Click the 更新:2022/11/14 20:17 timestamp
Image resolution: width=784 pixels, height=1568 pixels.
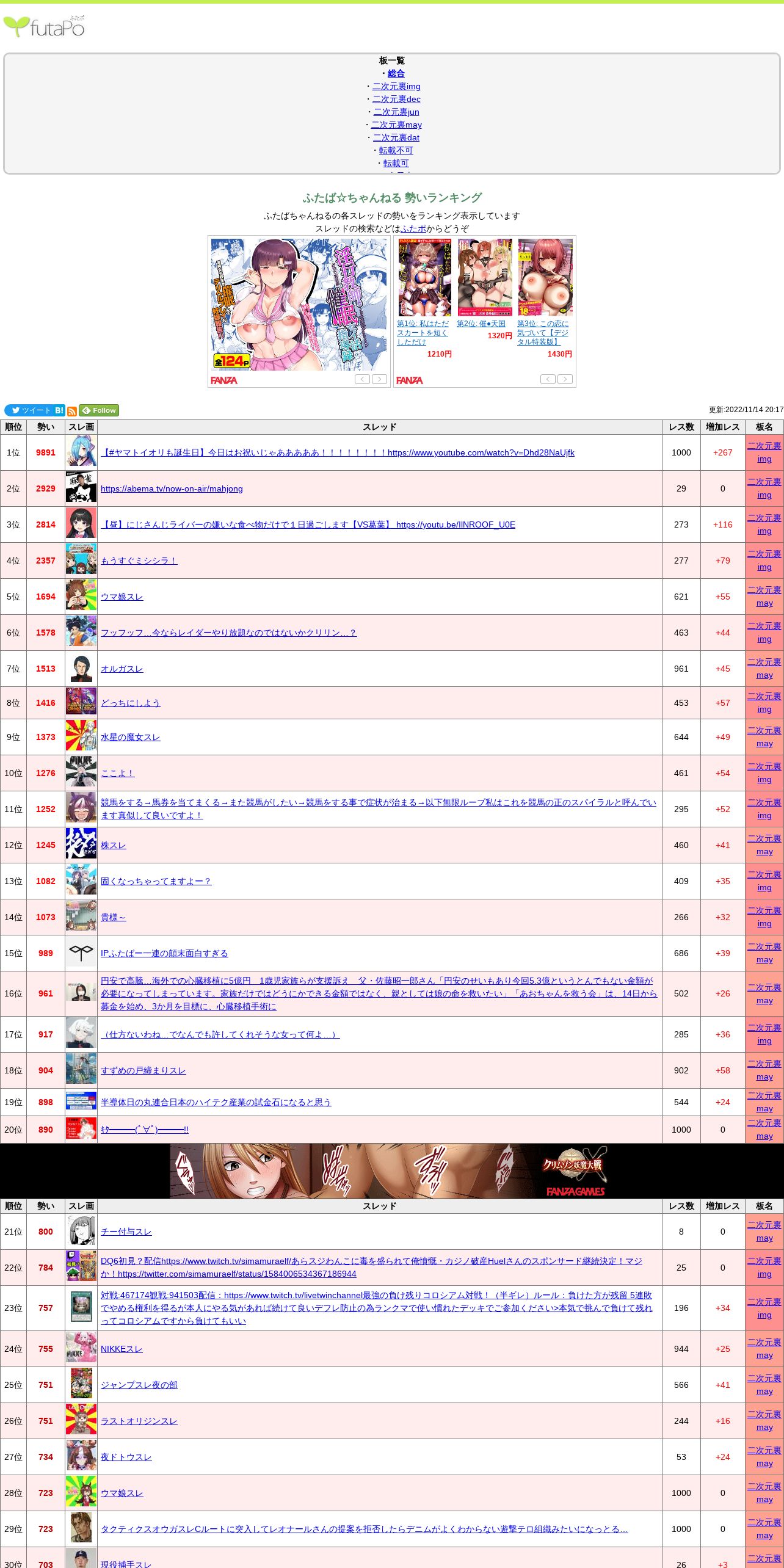[746, 410]
